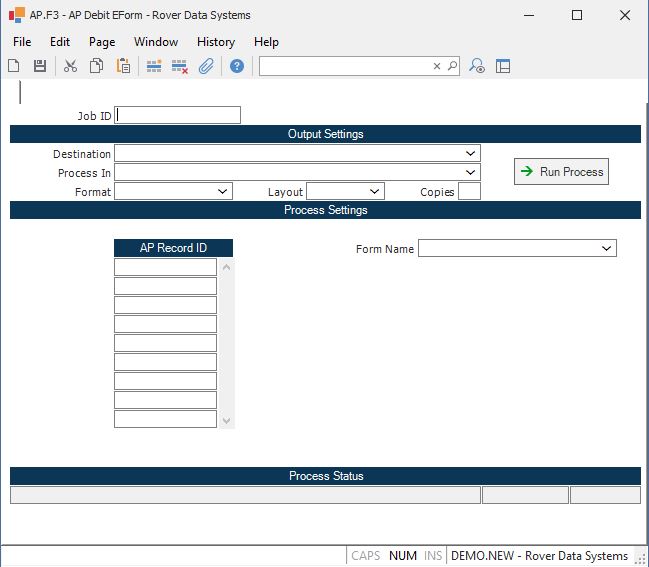The height and width of the screenshot is (567, 649).
Task: Open the Process In dropdown
Action: (x=471, y=172)
